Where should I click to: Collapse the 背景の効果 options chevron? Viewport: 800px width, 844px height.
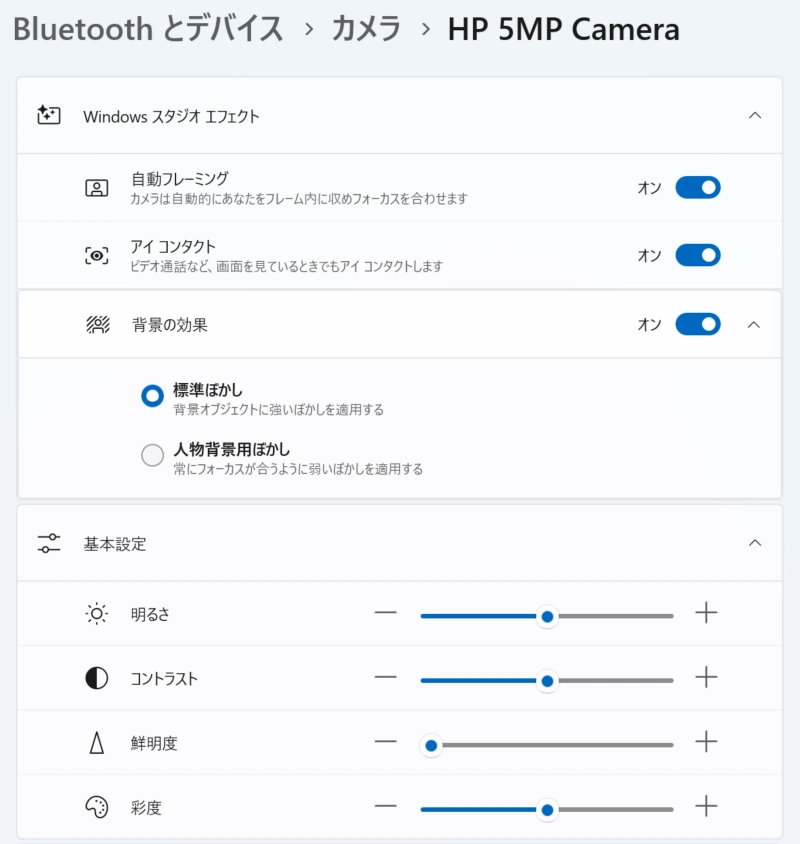click(x=754, y=325)
